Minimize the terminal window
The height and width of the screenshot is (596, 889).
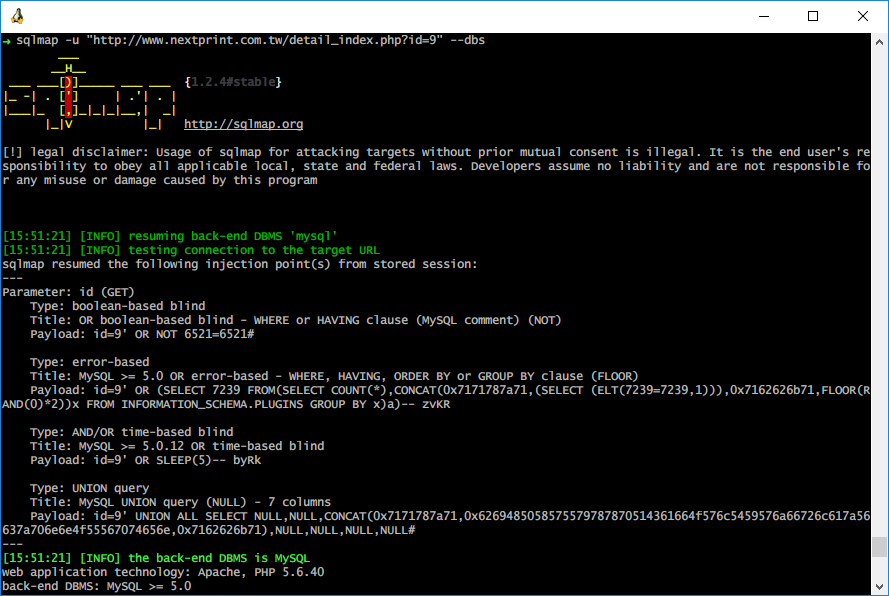point(764,16)
